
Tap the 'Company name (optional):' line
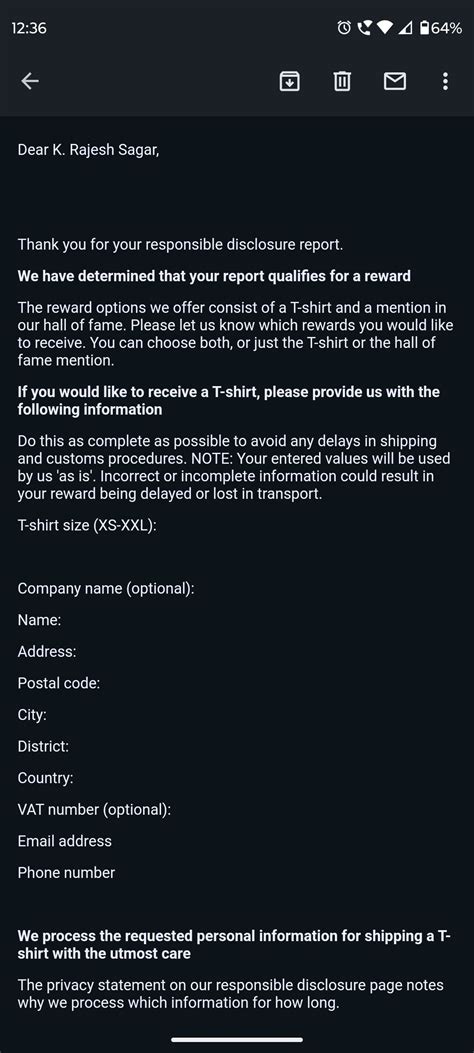click(106, 589)
